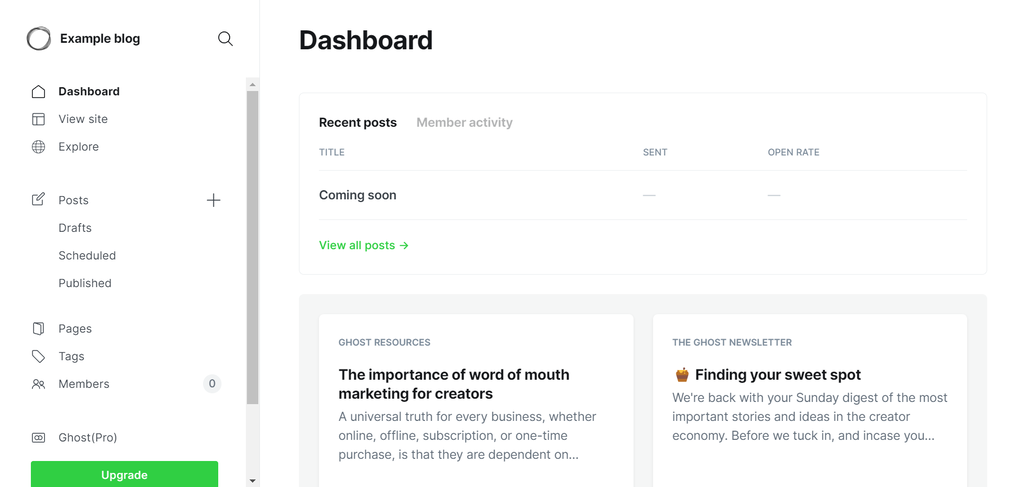Viewport: 1024px width, 487px height.
Task: Open the Published posts list
Action: [85, 283]
